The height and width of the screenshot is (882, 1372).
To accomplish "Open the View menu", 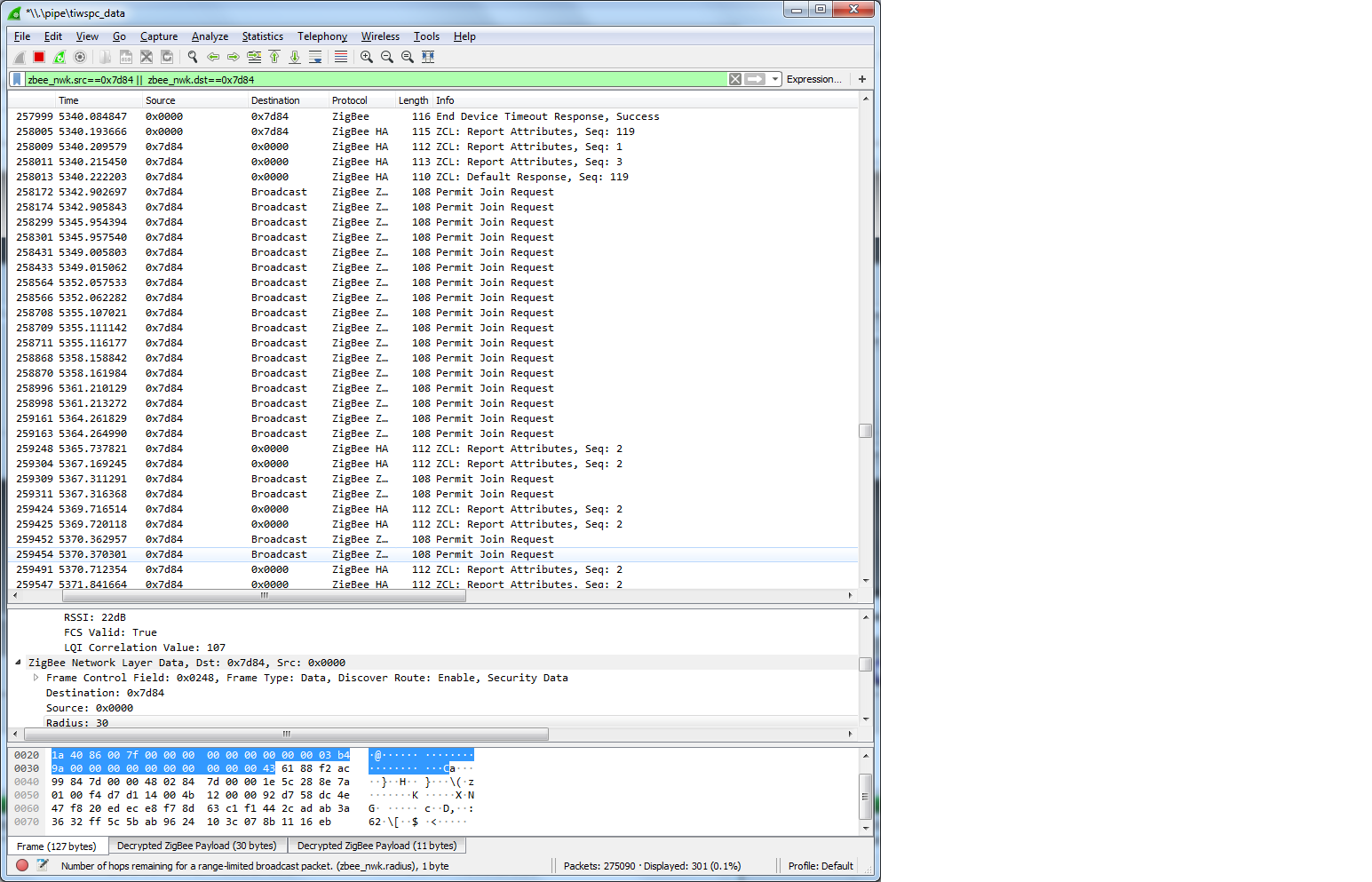I will pos(87,36).
